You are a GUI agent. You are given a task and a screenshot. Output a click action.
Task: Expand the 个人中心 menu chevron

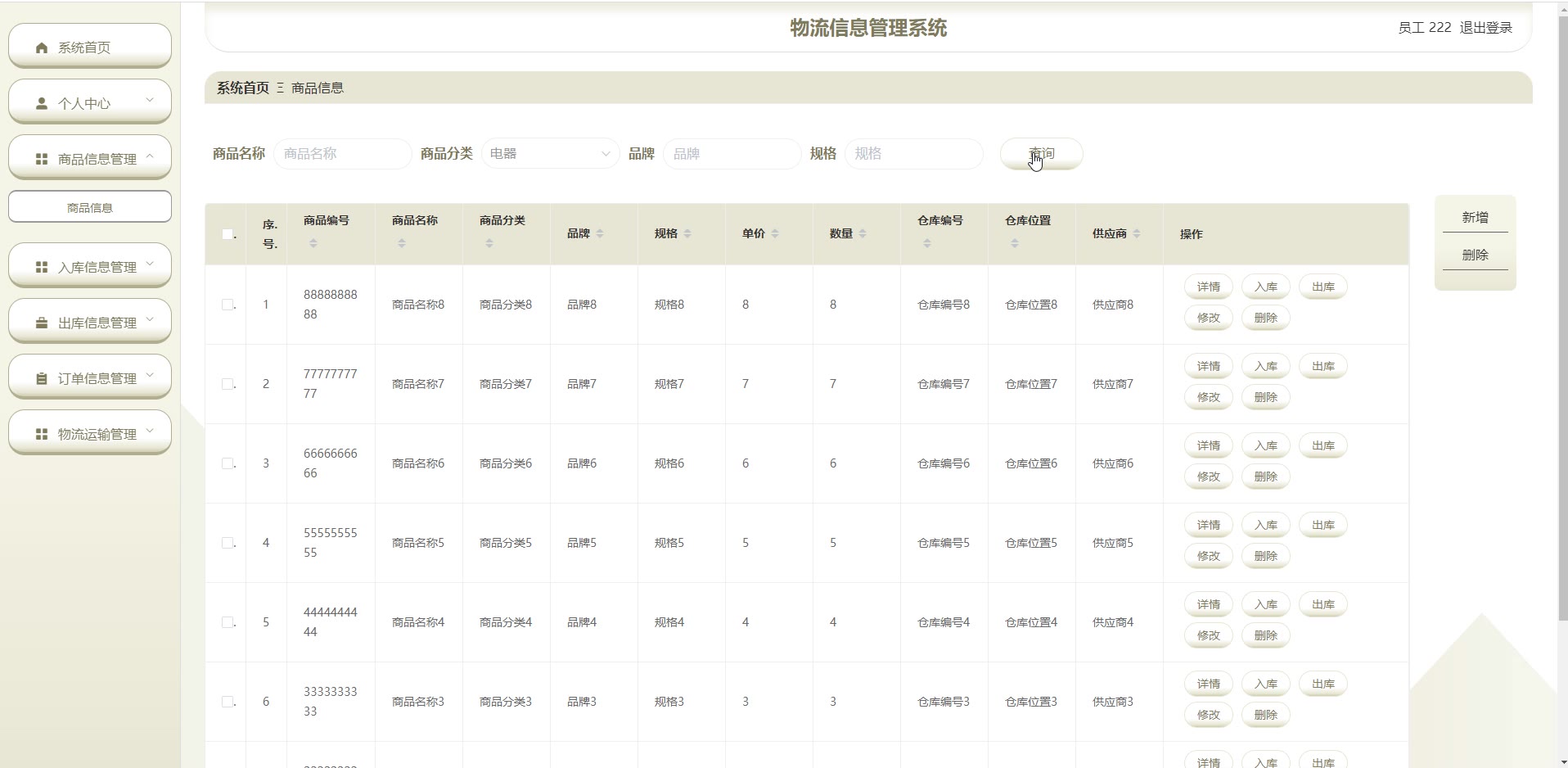(150, 101)
